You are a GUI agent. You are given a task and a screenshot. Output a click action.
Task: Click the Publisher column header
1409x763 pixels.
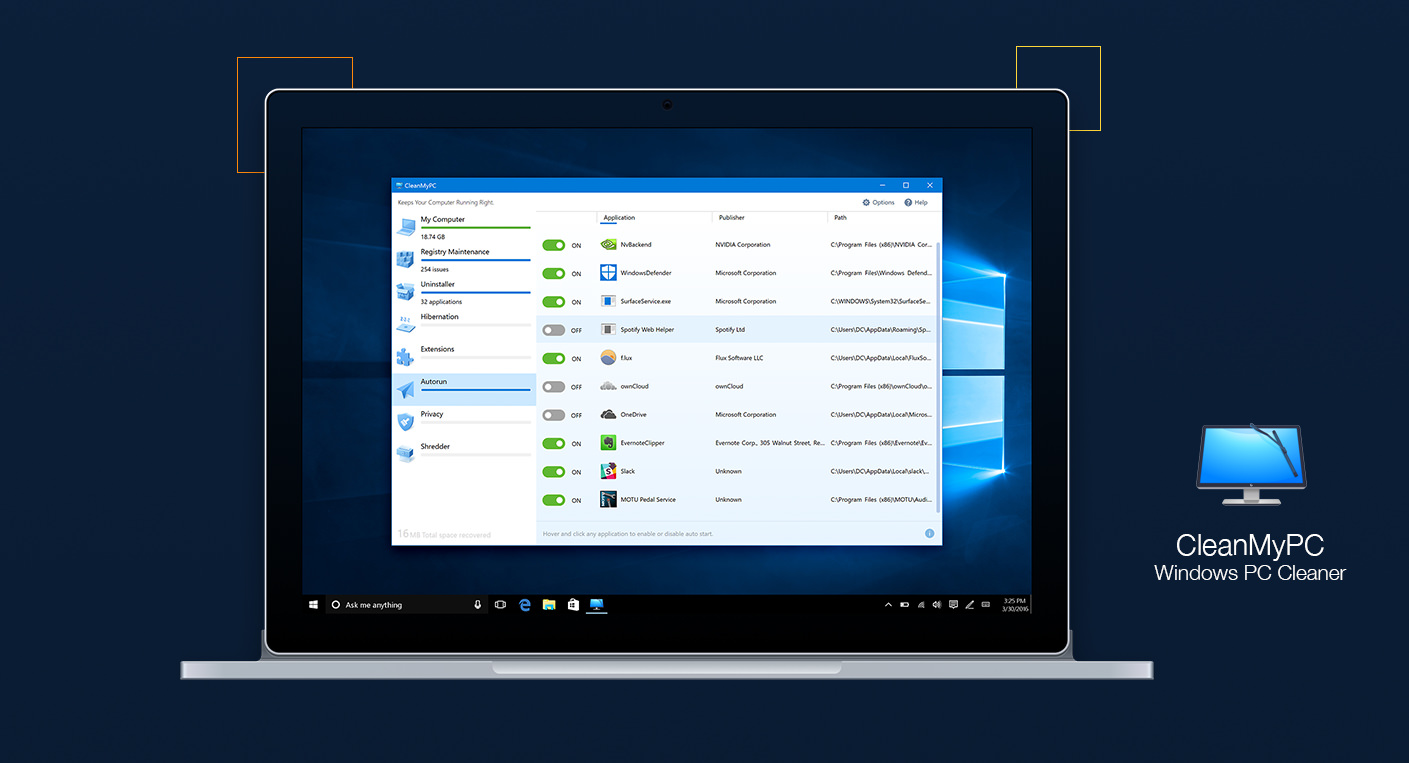[x=731, y=217]
